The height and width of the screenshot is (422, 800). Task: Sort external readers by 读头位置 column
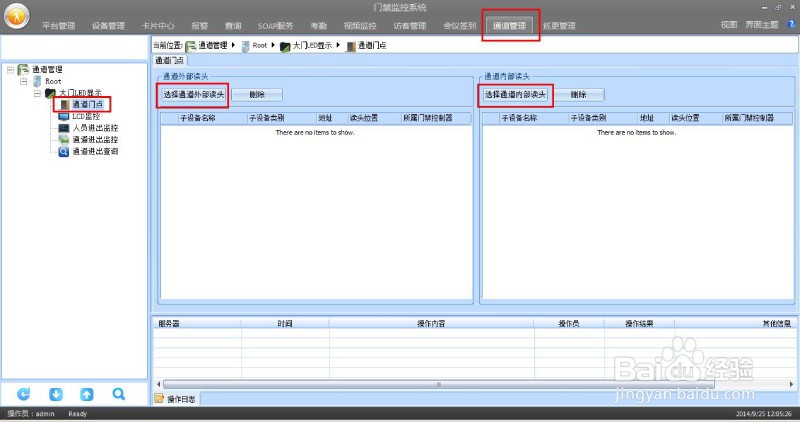tap(374, 118)
